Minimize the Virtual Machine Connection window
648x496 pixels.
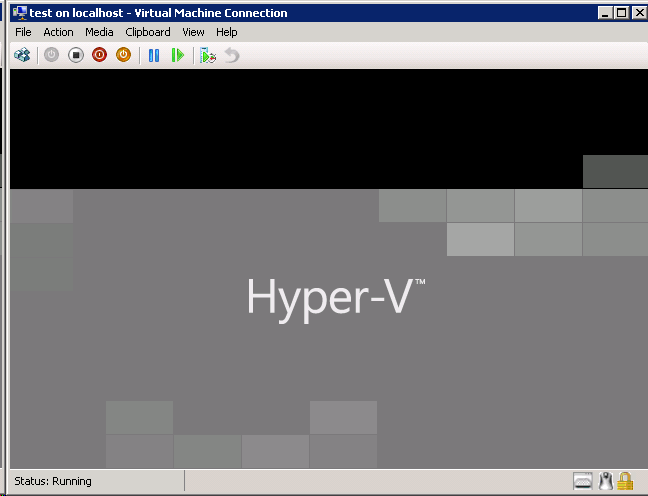[605, 13]
